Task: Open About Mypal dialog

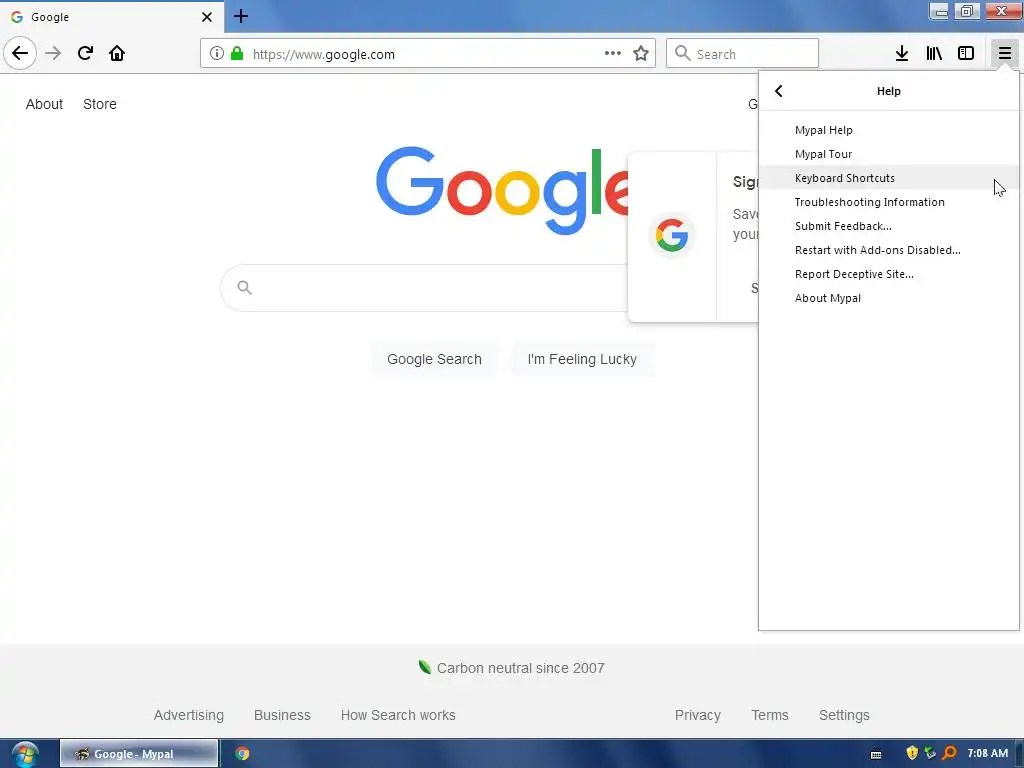Action: point(888,298)
